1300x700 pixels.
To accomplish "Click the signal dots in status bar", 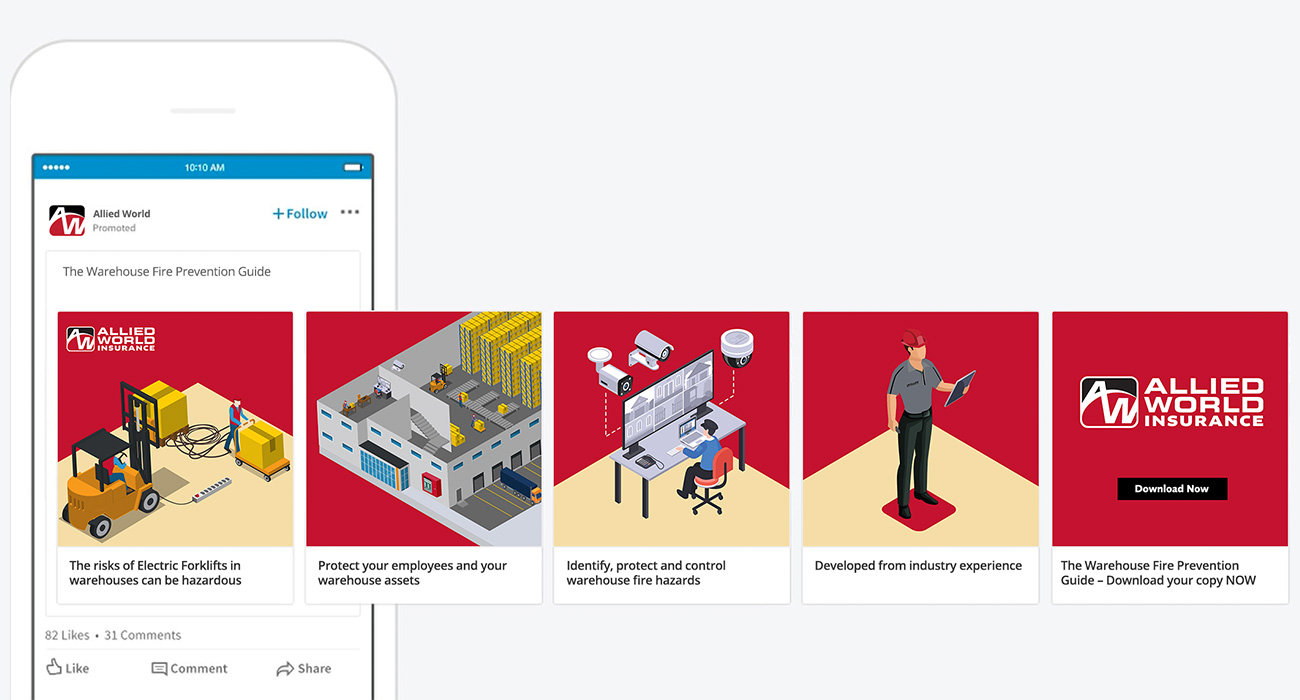I will point(56,167).
